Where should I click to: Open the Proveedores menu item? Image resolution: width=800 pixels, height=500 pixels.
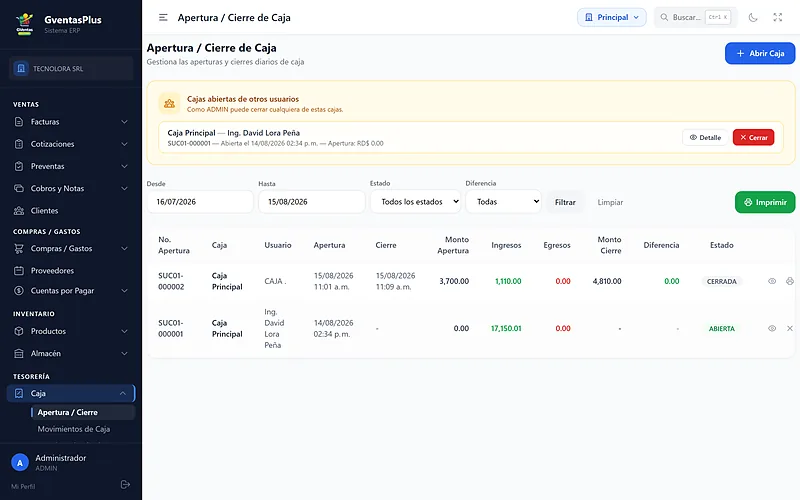[x=70, y=270]
